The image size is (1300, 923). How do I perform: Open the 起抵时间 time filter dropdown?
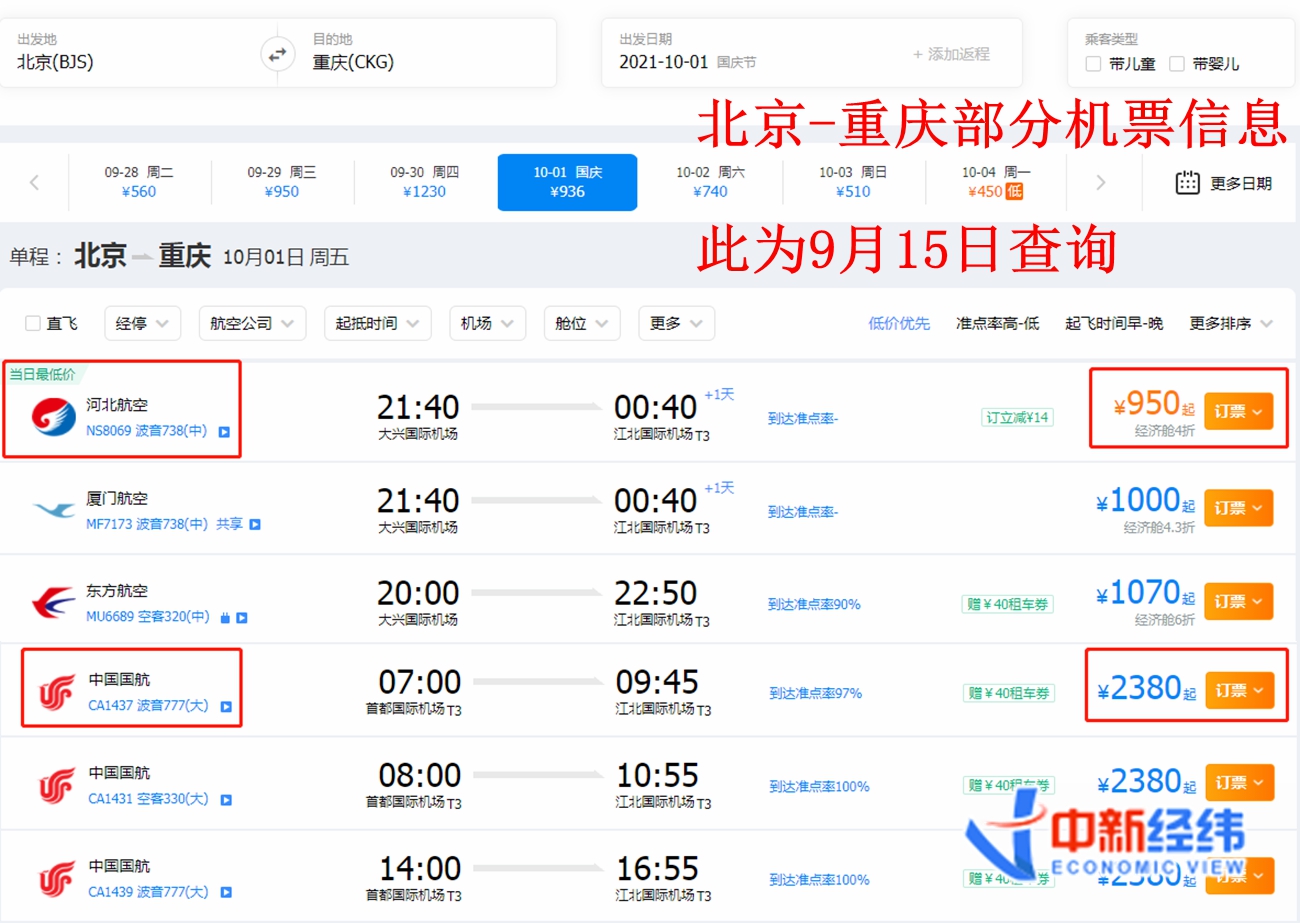[x=377, y=324]
